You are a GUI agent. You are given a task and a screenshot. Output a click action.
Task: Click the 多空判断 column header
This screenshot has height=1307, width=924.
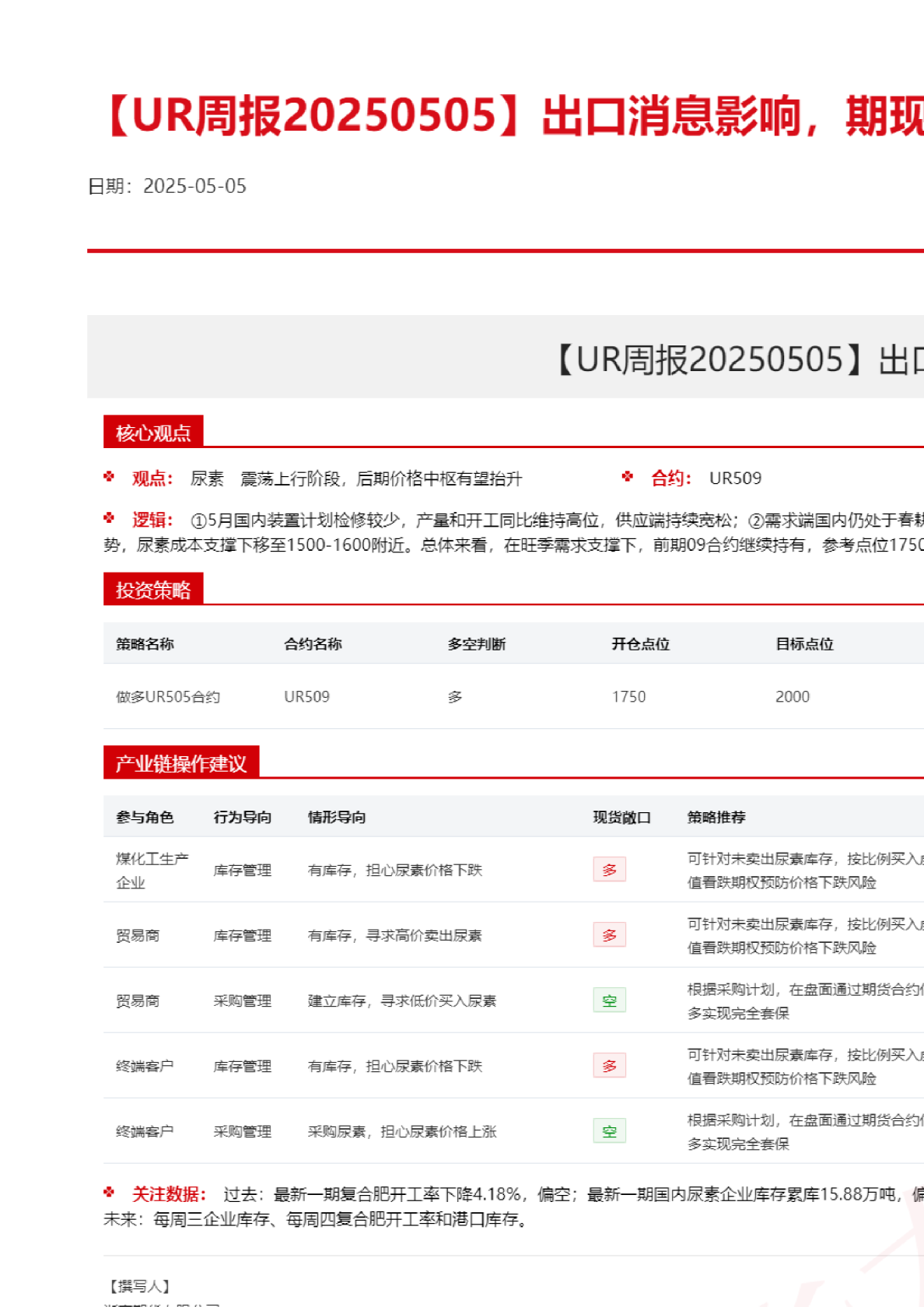pyautogui.click(x=477, y=644)
